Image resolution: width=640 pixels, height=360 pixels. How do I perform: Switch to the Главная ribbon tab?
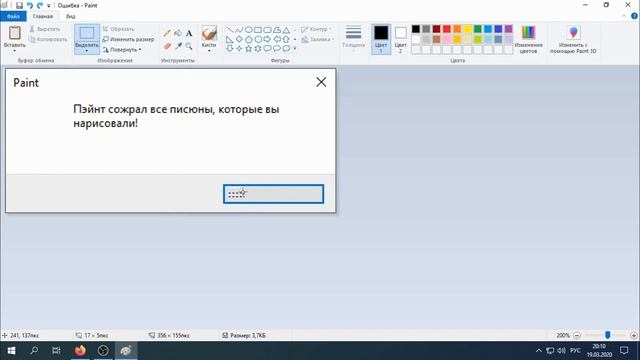click(x=43, y=16)
